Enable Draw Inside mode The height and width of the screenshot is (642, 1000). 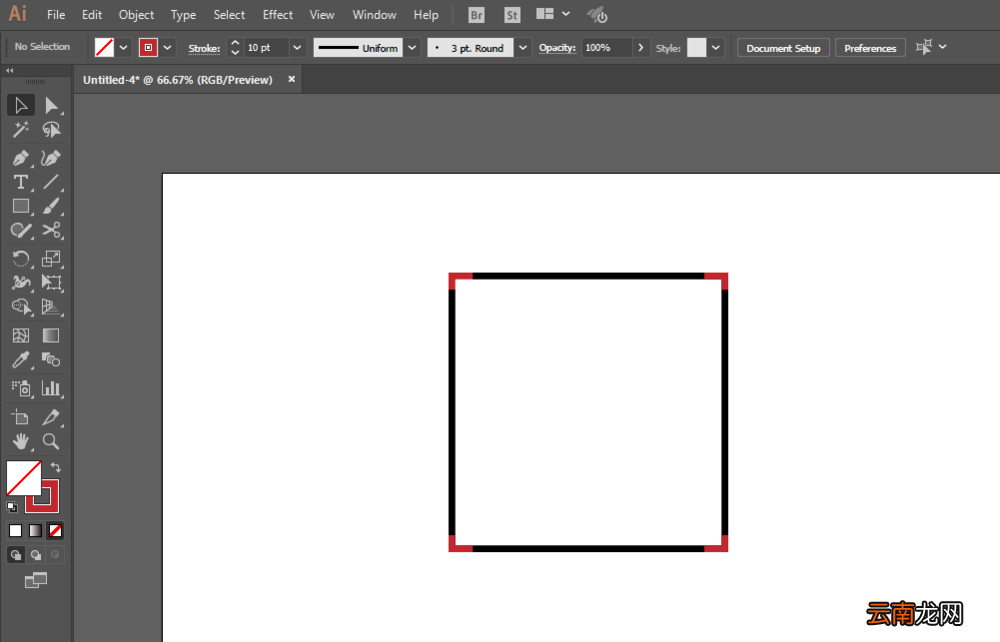pos(55,555)
